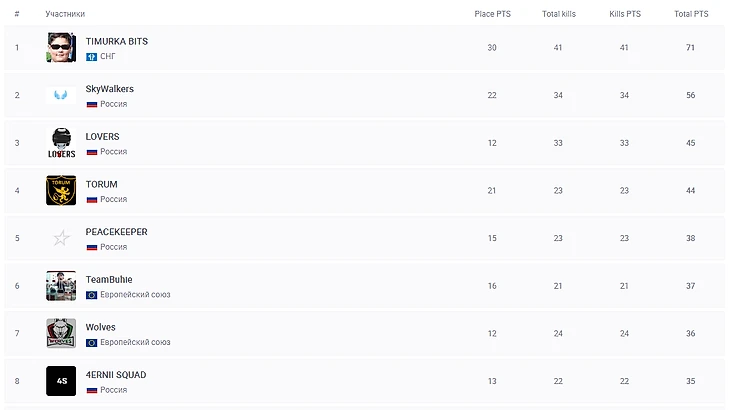Sort by Place PTS column header
The image size is (730, 410).
491,14
